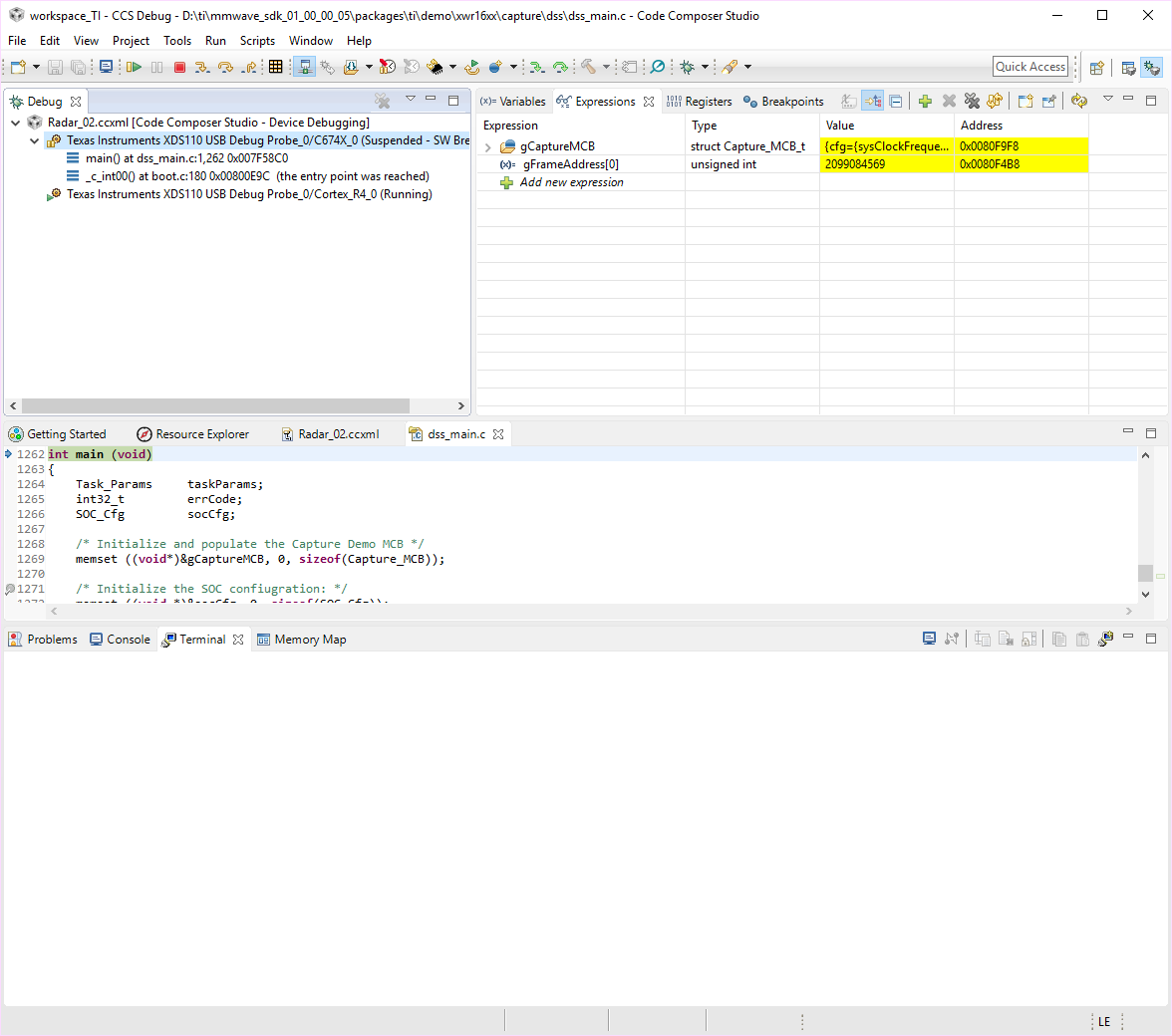Click the Load Program icon in toolbar
Viewport: 1172px width, 1036px height.
click(351, 67)
